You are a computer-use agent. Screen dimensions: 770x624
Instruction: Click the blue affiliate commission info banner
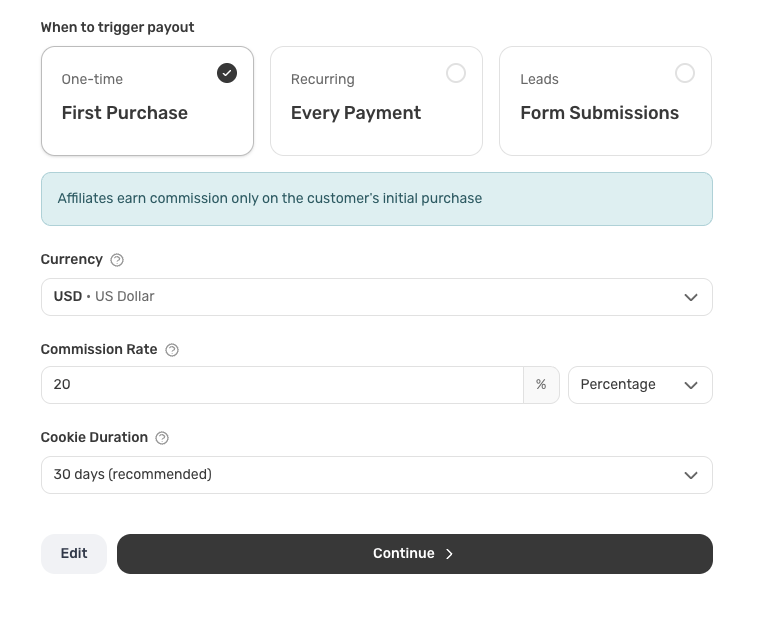pyautogui.click(x=376, y=199)
